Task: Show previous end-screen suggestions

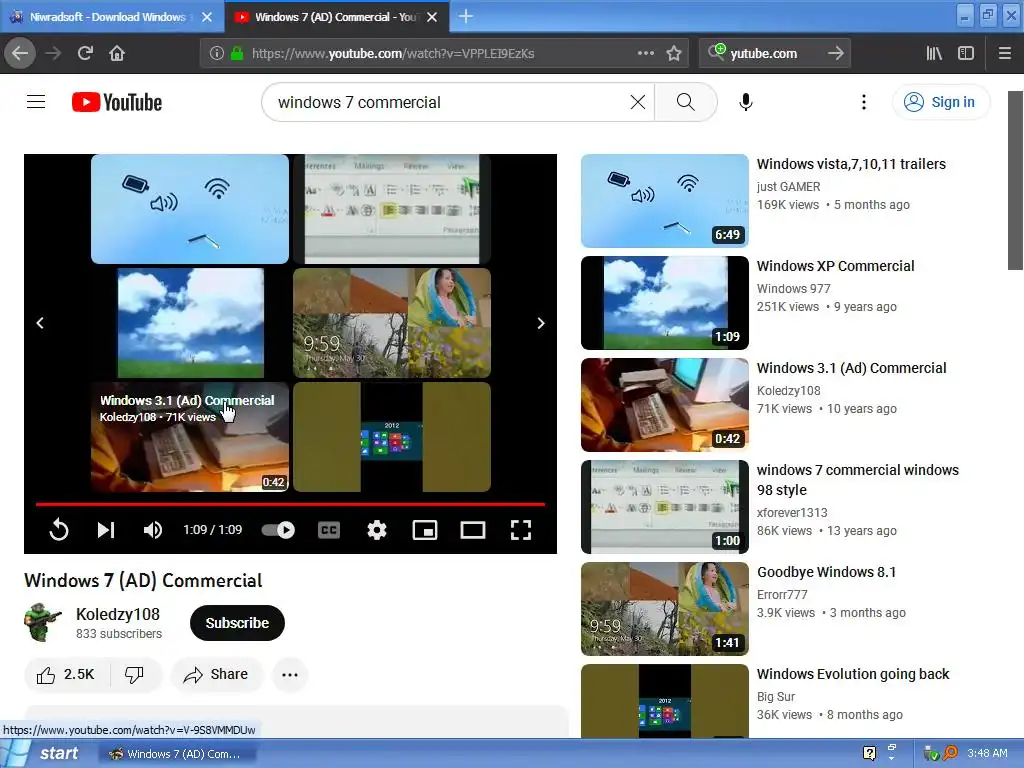Action: pyautogui.click(x=40, y=323)
